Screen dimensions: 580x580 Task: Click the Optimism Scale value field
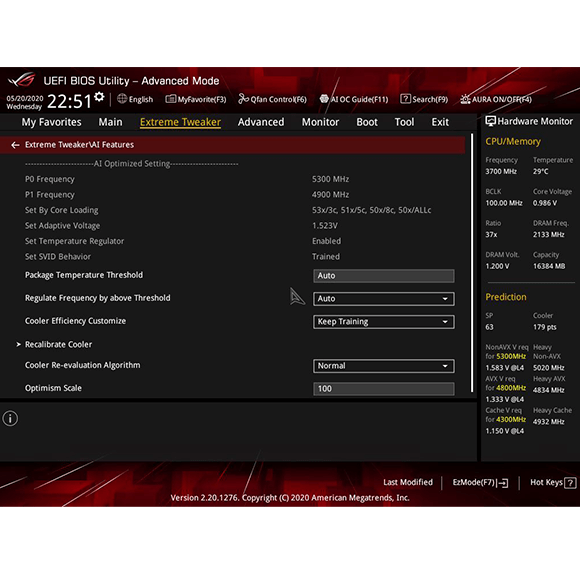pyautogui.click(x=384, y=389)
